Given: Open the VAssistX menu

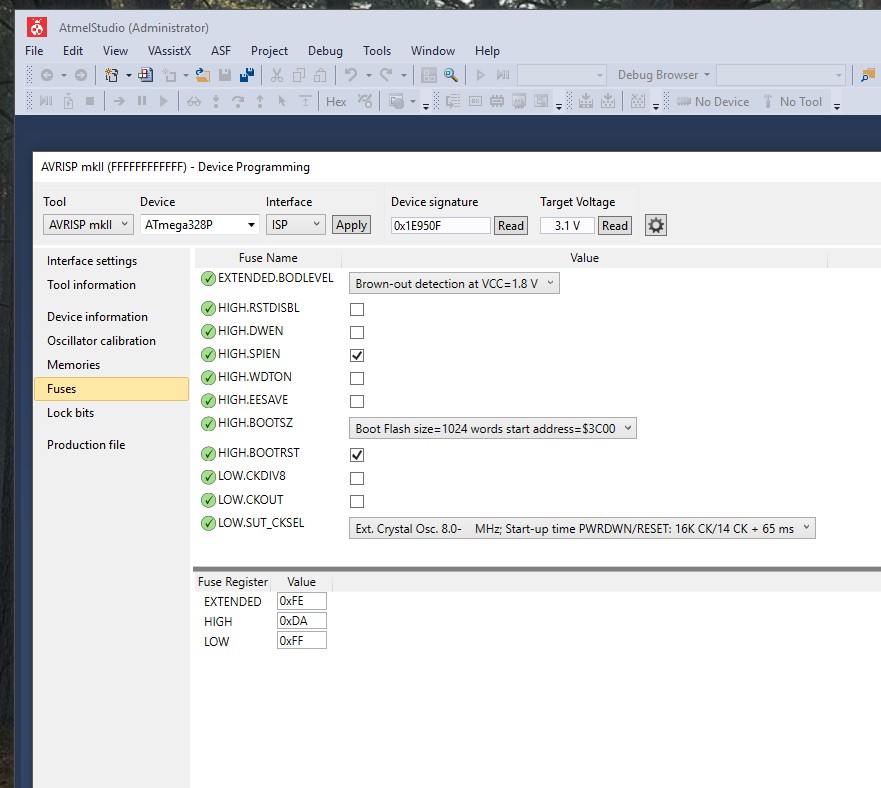Looking at the screenshot, I should point(169,51).
